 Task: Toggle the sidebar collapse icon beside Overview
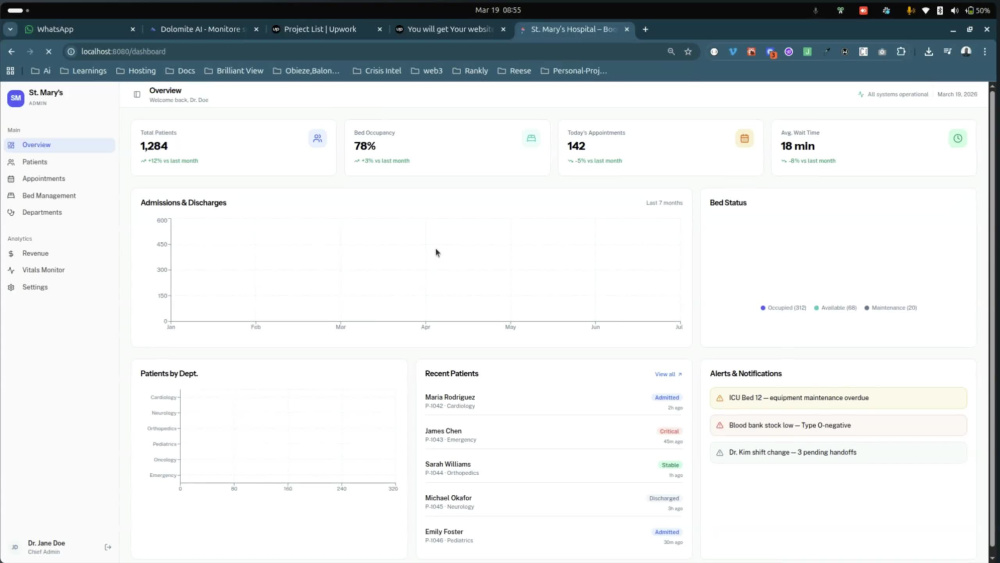pyautogui.click(x=136, y=94)
